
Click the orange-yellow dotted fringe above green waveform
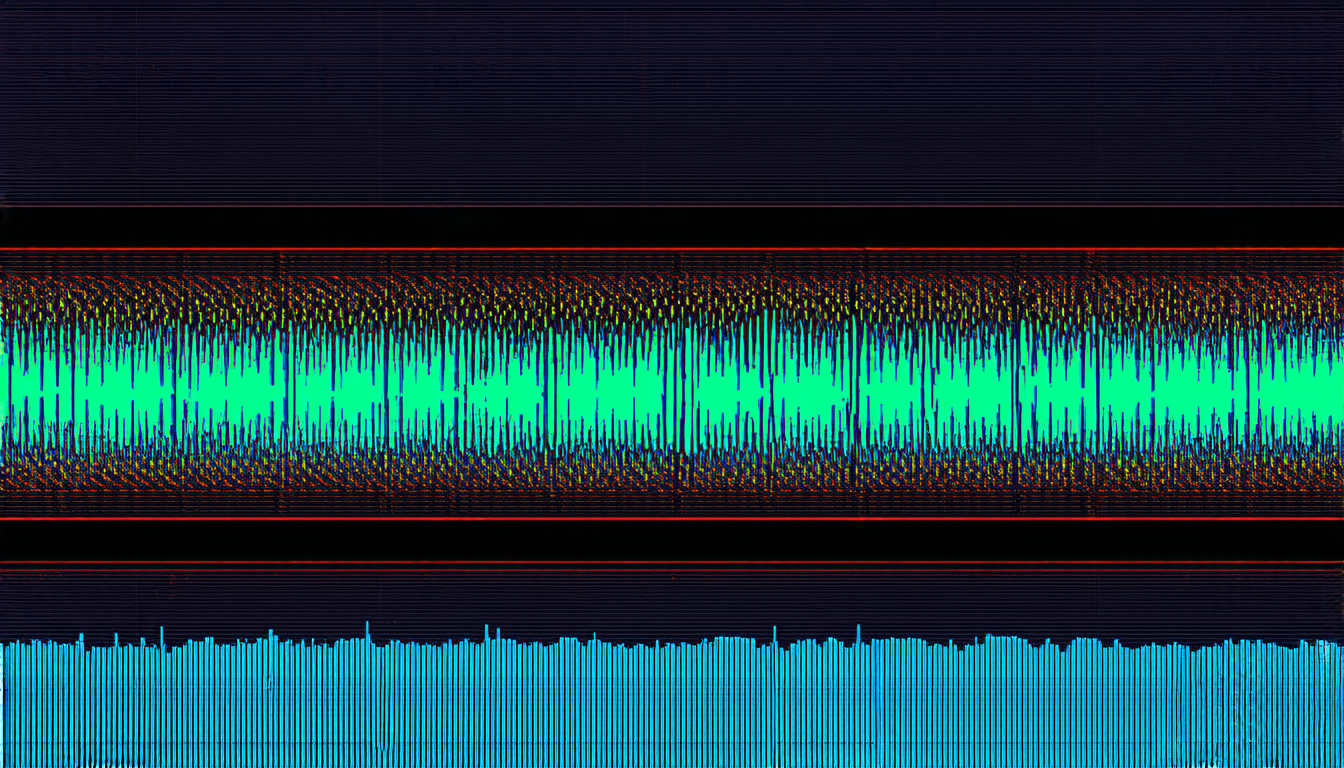click(672, 295)
